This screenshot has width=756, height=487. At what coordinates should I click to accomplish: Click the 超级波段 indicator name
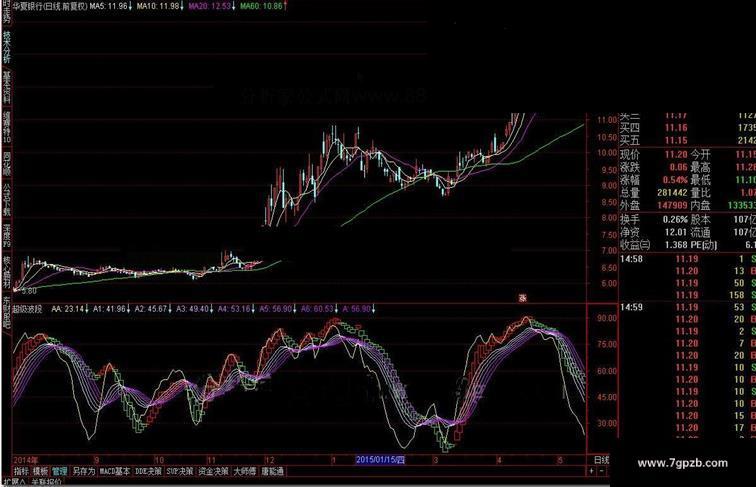[27, 309]
